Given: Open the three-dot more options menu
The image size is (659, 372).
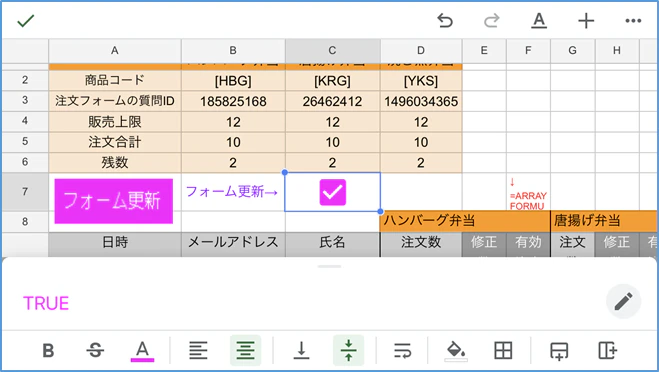Looking at the screenshot, I should [x=633, y=21].
